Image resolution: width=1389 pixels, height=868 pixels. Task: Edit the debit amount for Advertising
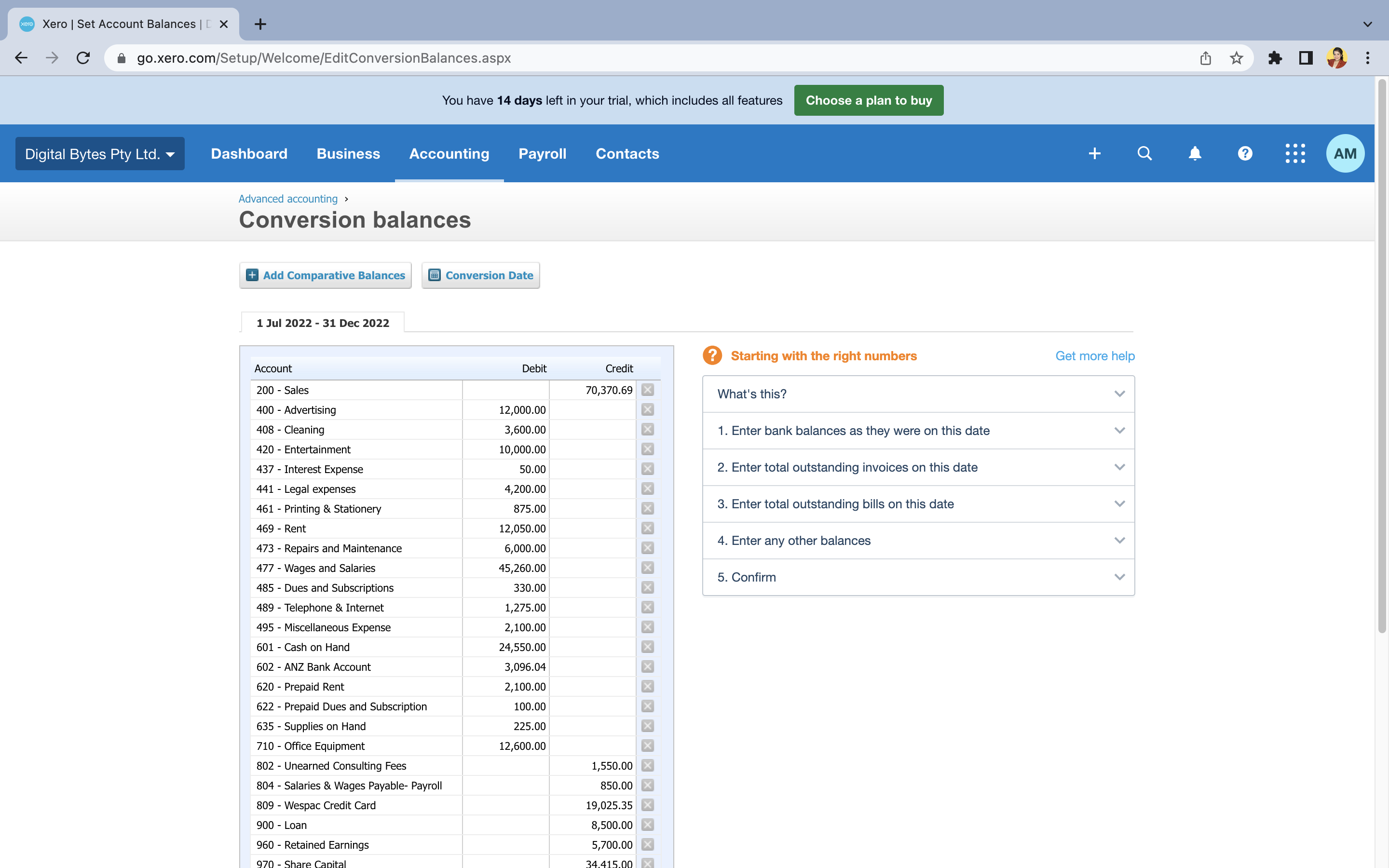tap(505, 410)
